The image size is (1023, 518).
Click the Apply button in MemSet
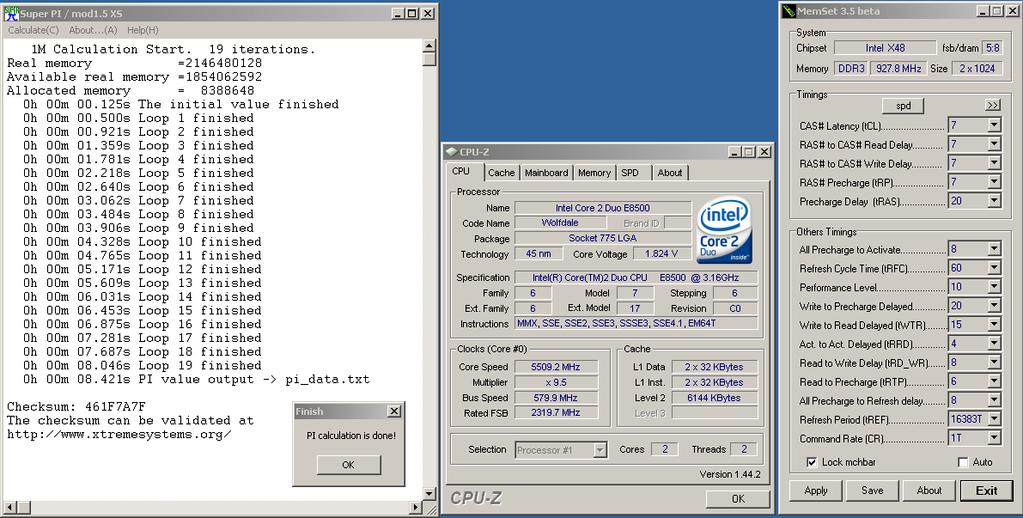tap(816, 491)
